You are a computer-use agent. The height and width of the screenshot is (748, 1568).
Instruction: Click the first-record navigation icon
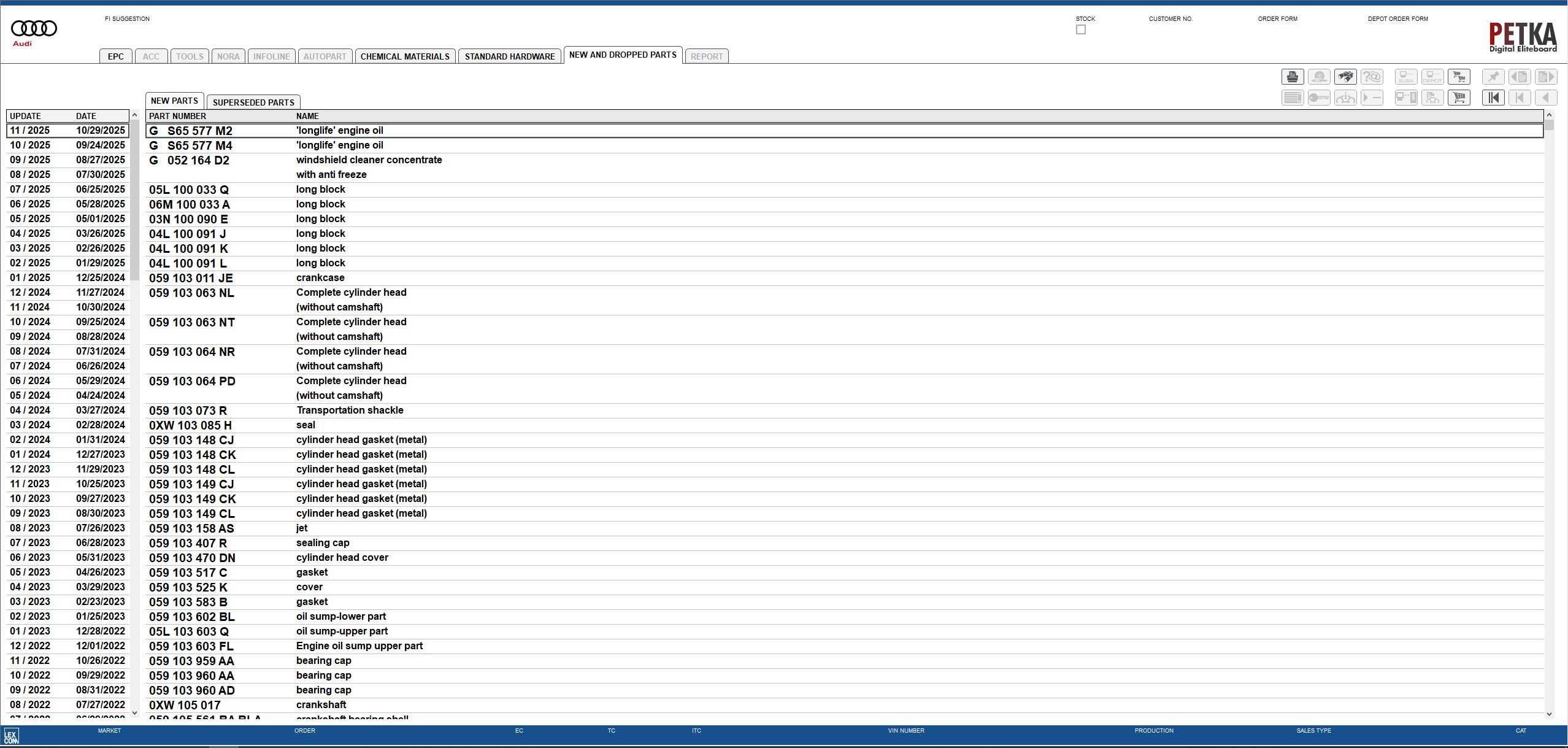click(x=1493, y=98)
